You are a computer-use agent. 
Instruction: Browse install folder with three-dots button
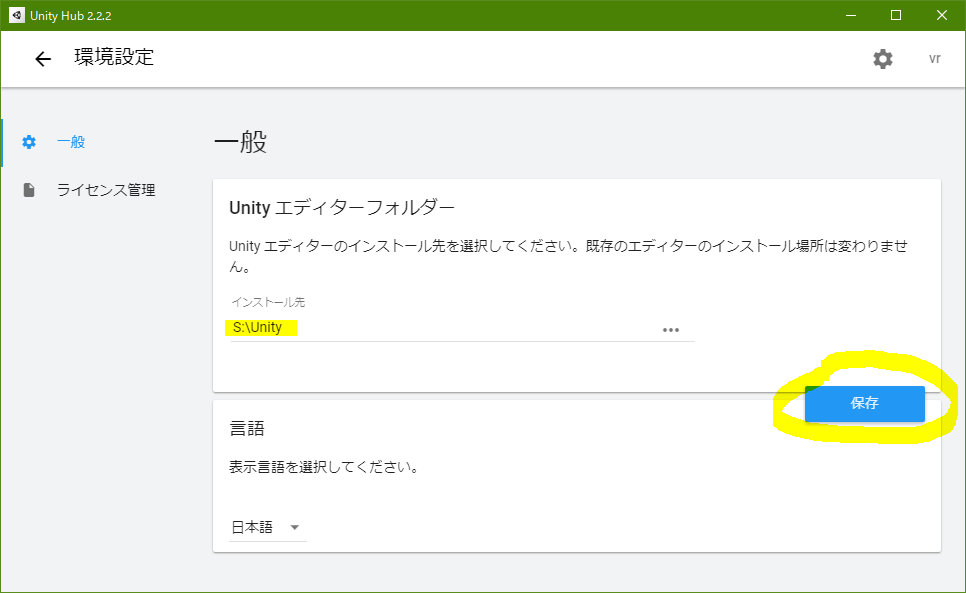670,330
